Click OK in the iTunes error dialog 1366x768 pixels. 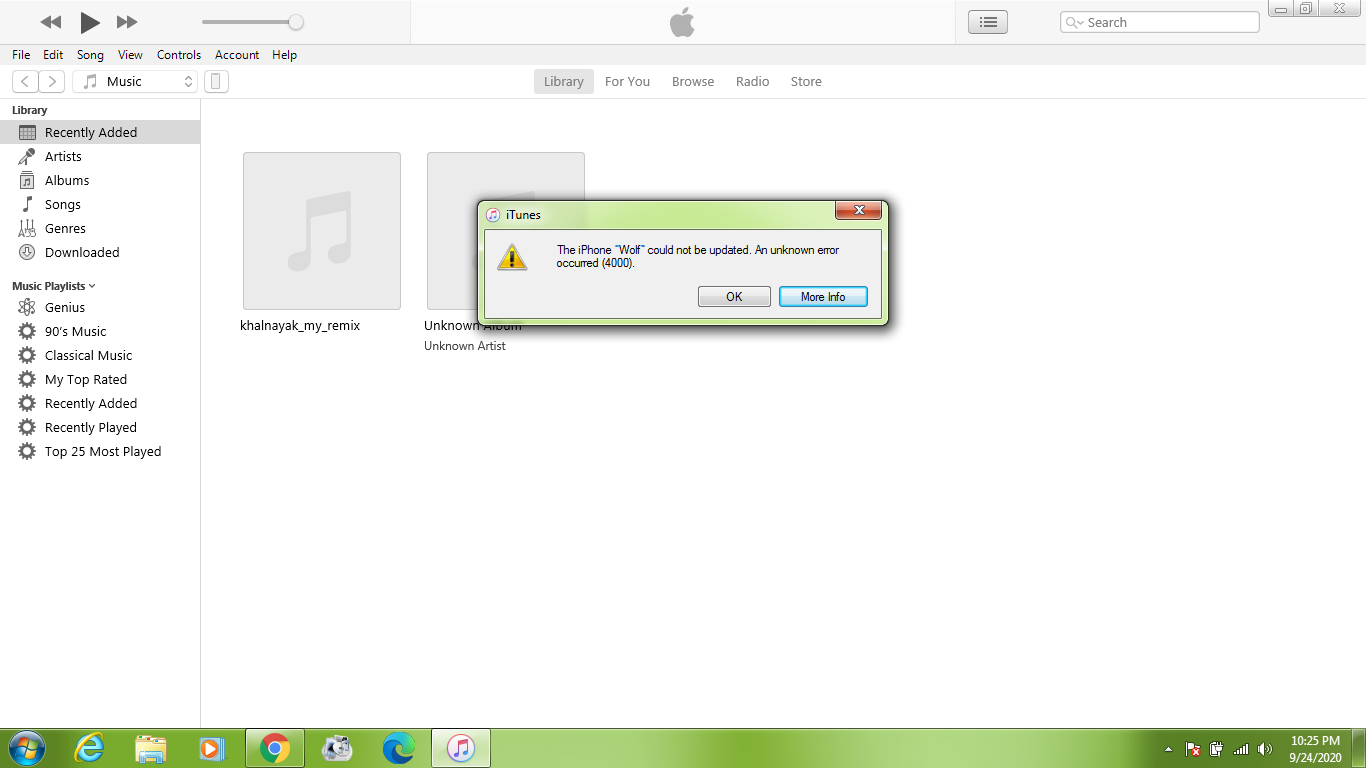pos(734,297)
